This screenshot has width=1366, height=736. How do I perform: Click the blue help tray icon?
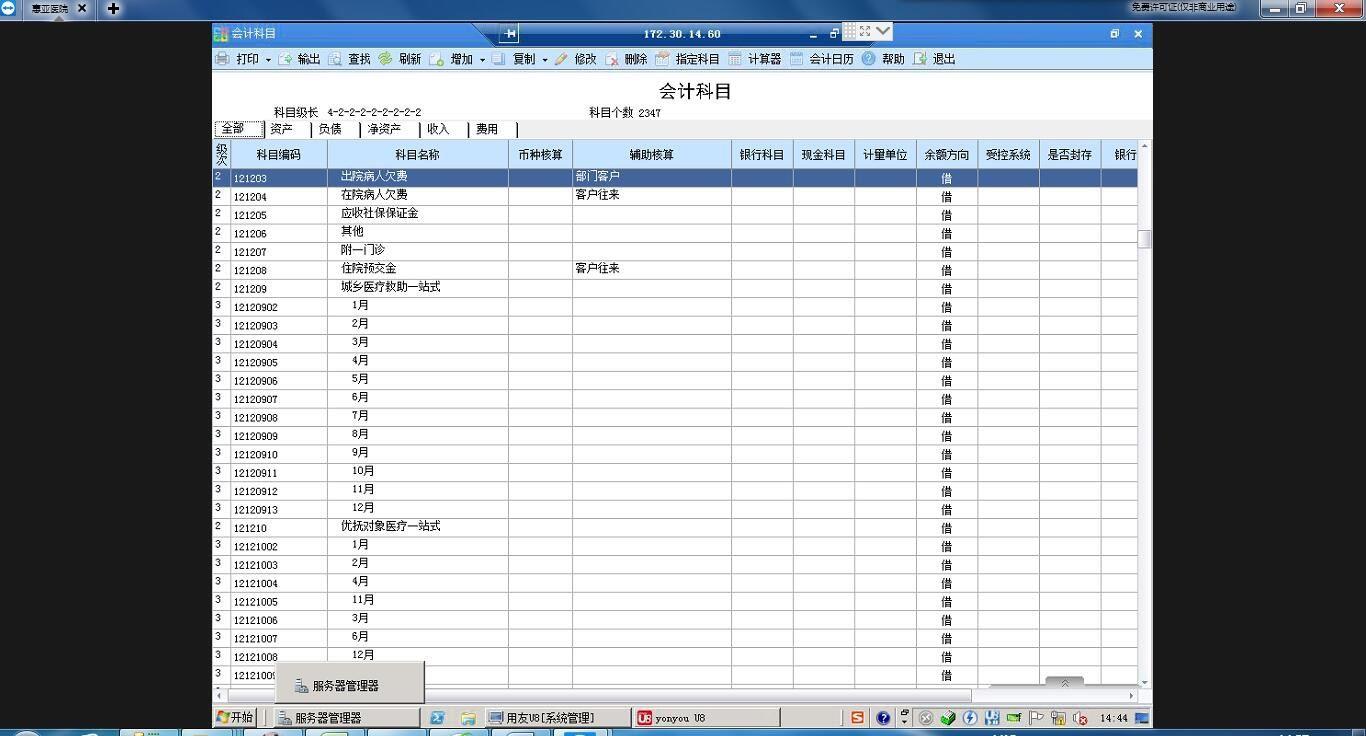tap(883, 717)
